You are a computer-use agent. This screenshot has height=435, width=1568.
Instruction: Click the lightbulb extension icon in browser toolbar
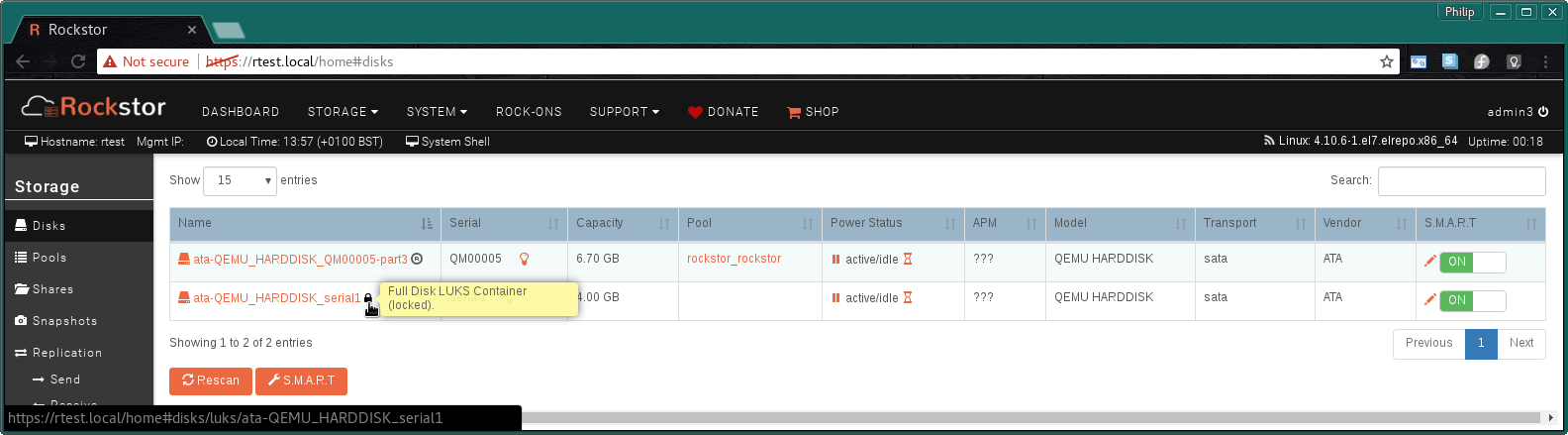pyautogui.click(x=1514, y=61)
